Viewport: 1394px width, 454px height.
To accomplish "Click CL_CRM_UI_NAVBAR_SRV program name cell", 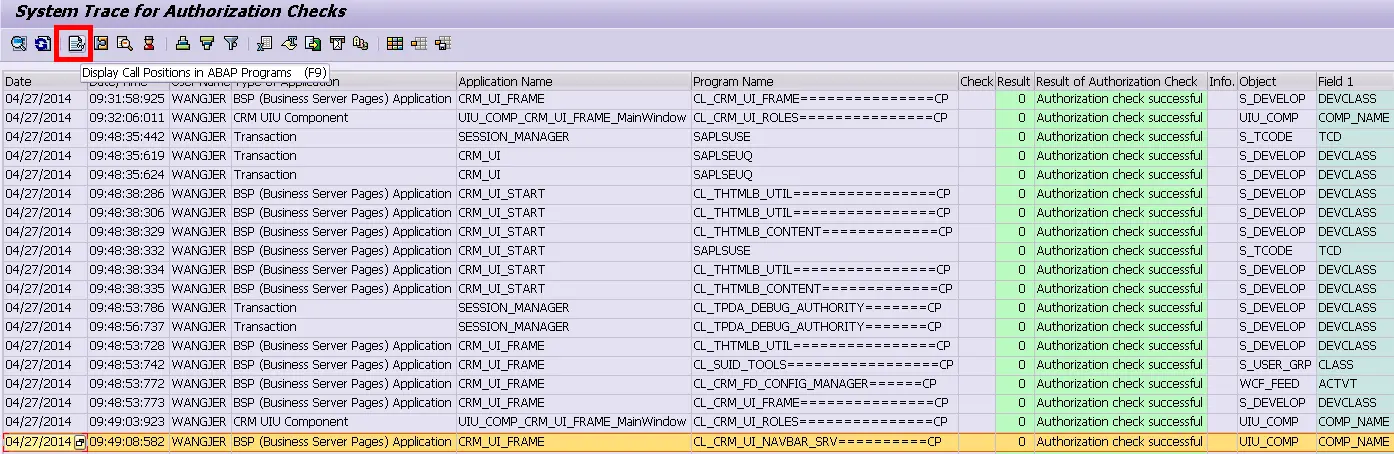I will 824,441.
